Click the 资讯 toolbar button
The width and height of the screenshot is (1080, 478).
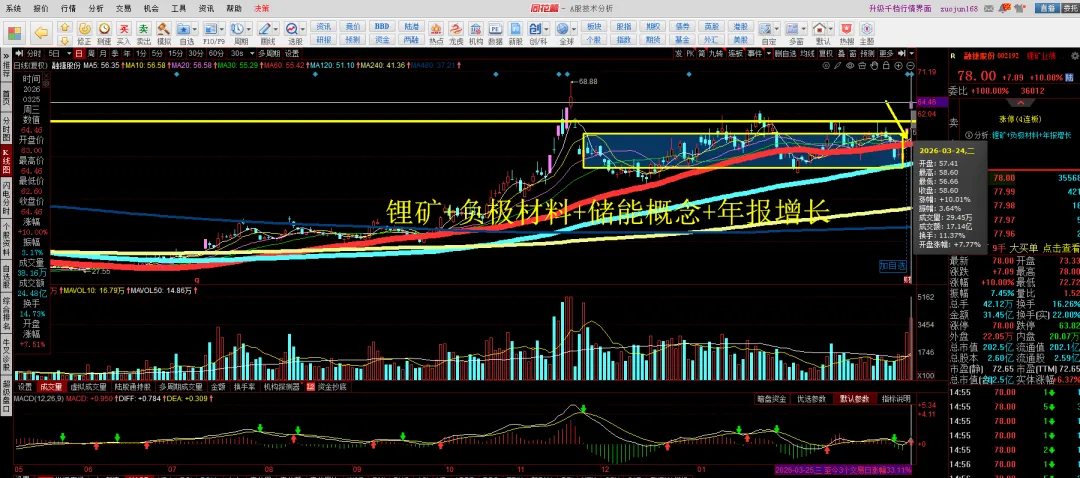pos(324,26)
